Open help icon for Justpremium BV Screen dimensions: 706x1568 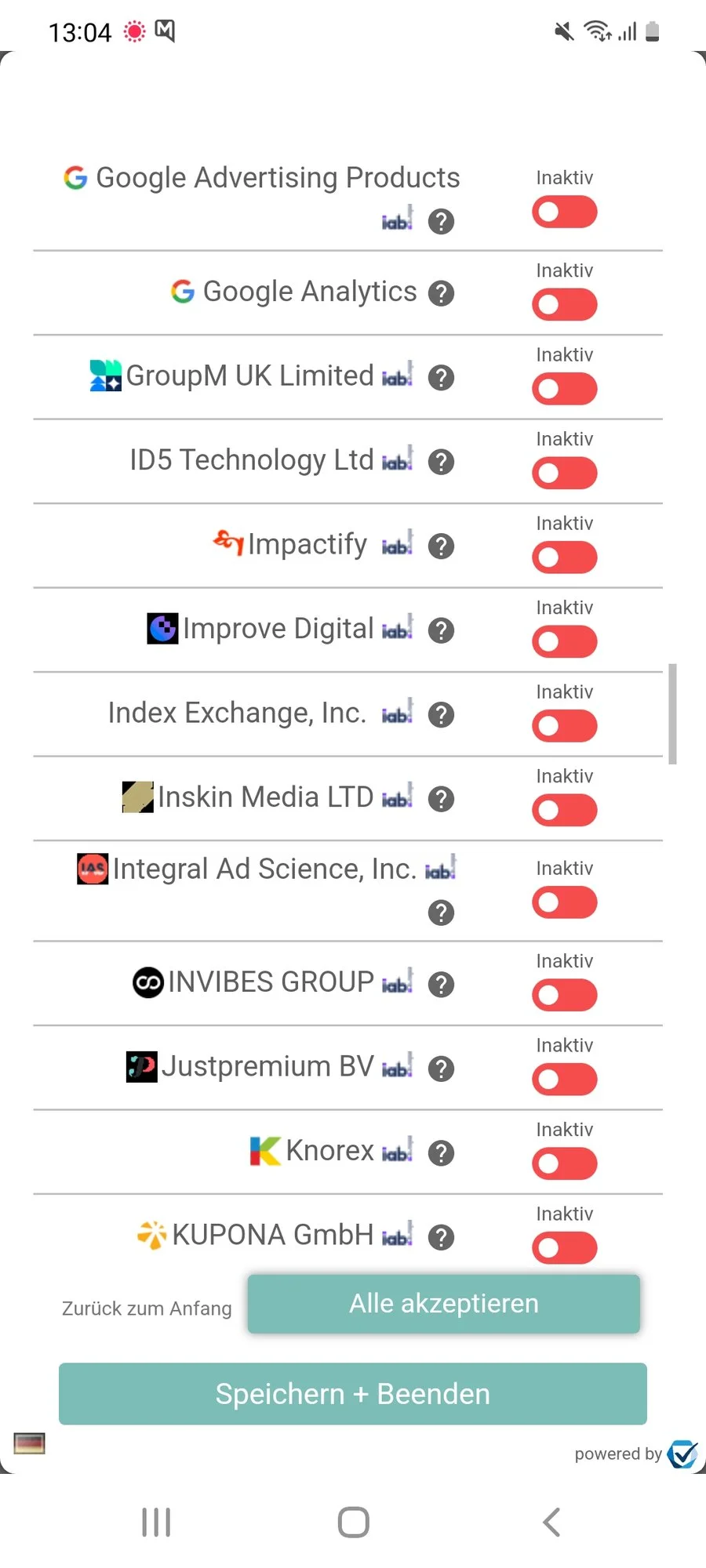[x=441, y=1069]
